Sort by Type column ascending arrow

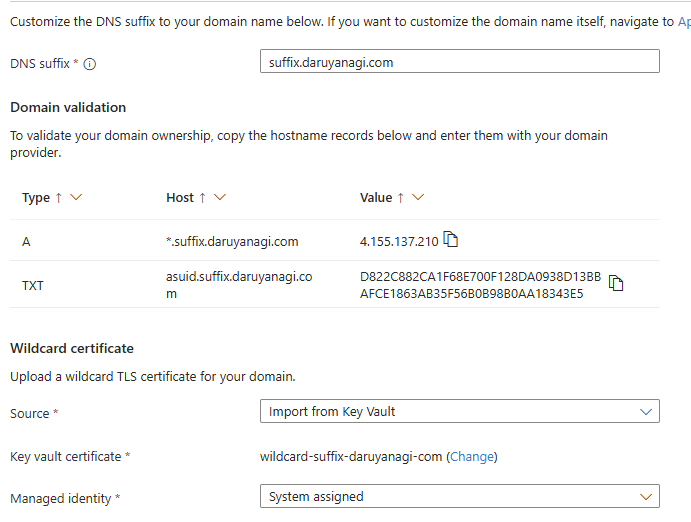tap(59, 198)
